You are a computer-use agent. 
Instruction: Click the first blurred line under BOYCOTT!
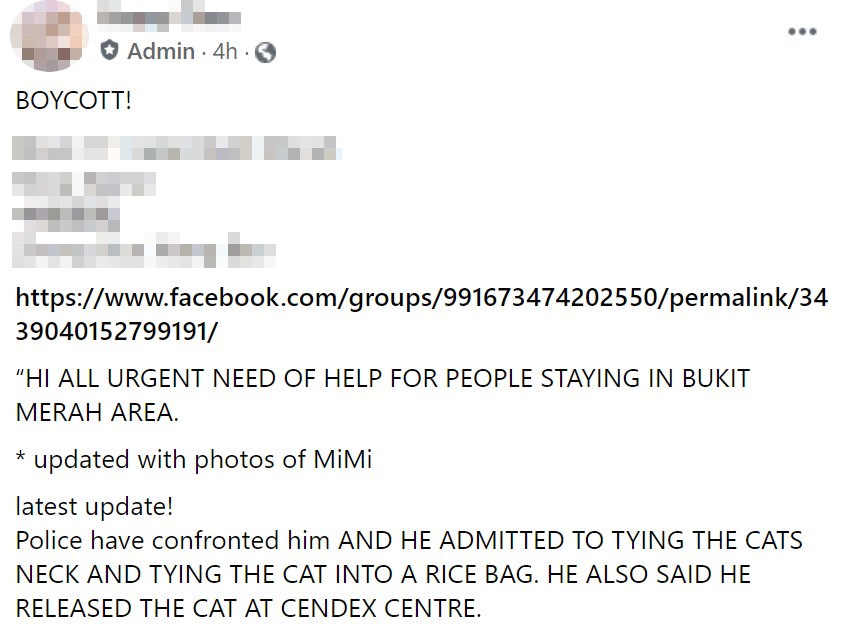click(177, 152)
